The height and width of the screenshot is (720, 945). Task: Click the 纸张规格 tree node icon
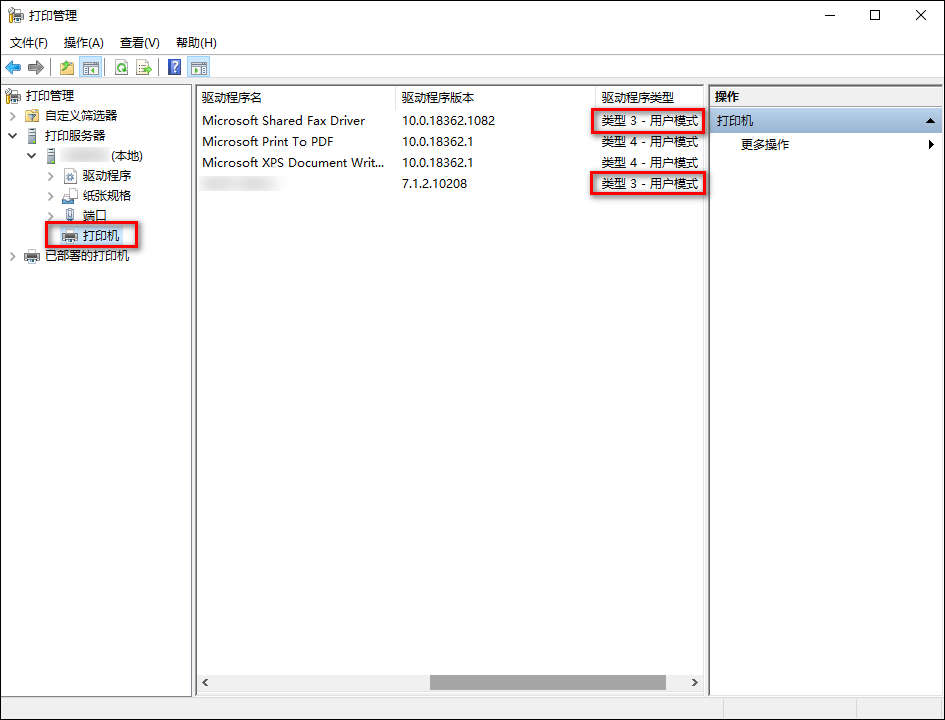point(71,196)
